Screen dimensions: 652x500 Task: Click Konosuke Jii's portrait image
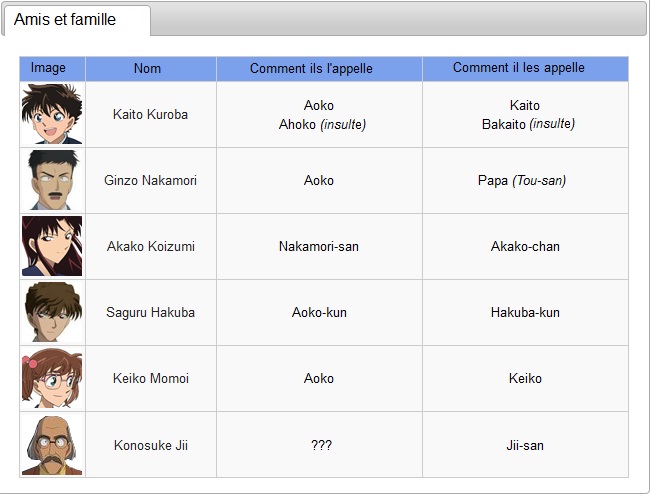coord(52,444)
